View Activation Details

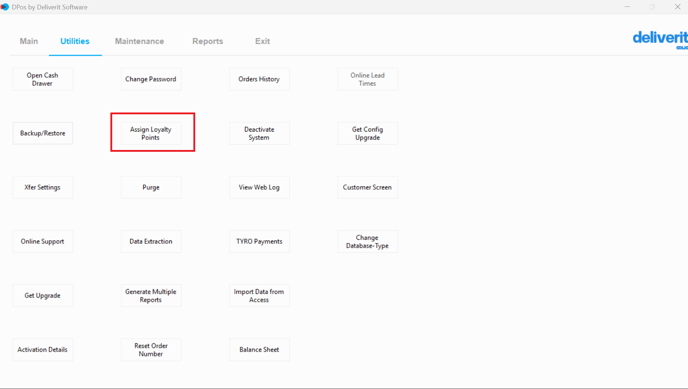point(43,350)
